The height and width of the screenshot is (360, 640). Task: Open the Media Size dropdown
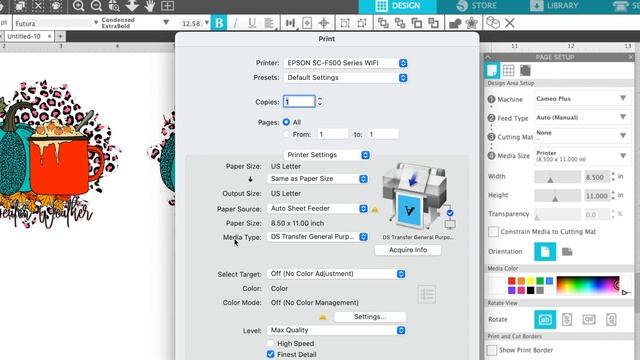[582, 156]
